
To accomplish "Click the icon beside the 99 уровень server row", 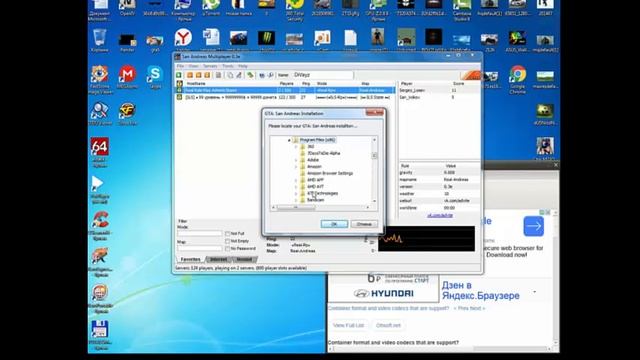I will click(x=179, y=98).
